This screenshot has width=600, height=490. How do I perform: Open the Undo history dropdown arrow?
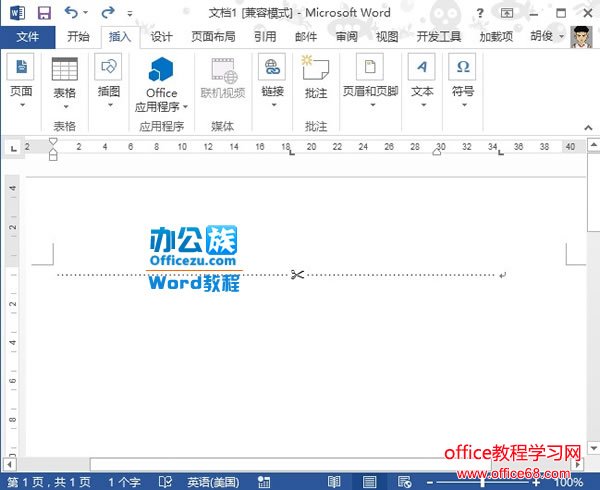coord(85,13)
